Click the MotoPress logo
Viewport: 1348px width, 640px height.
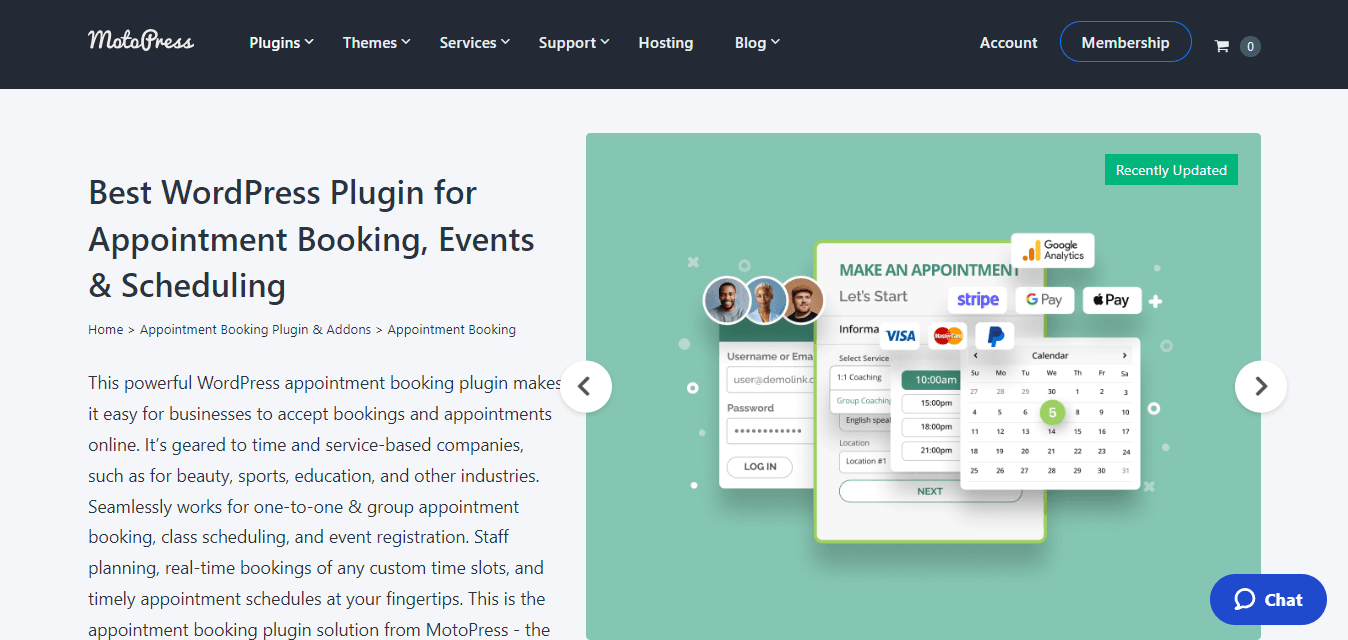(141, 41)
